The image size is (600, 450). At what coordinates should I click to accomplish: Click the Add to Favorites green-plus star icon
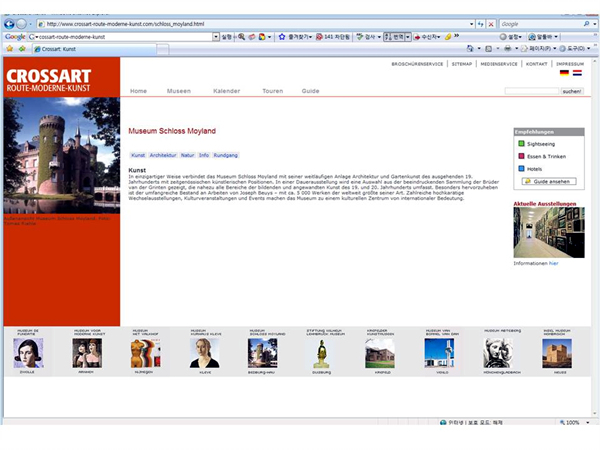pyautogui.click(x=22, y=49)
